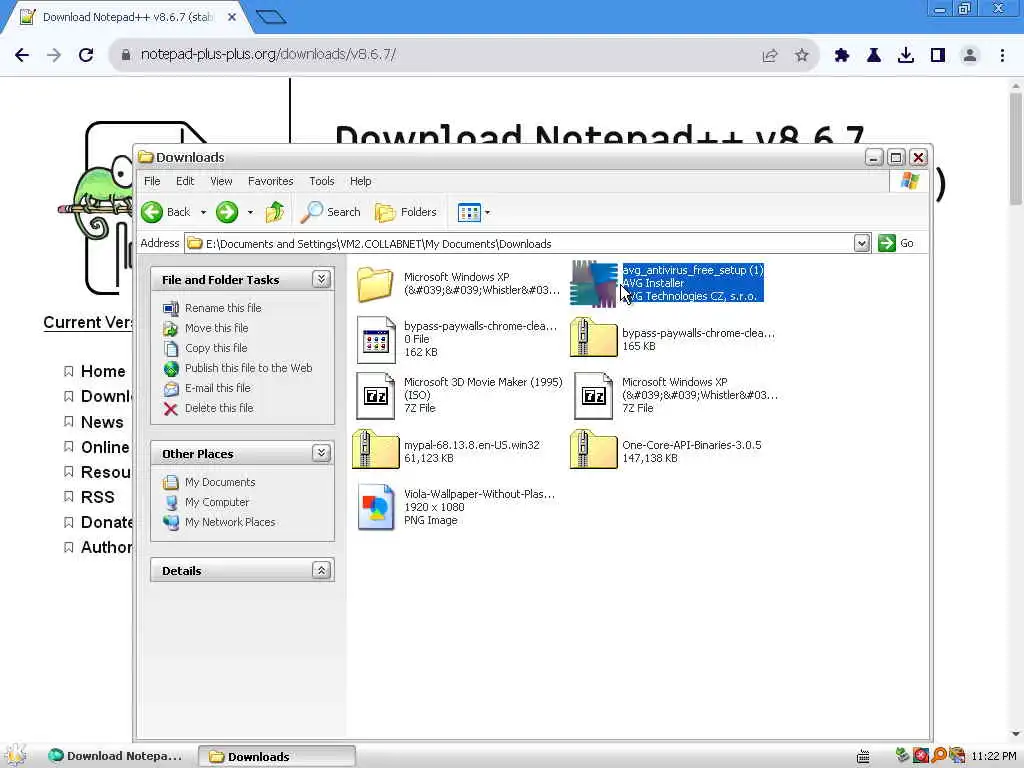
Task: Open the Help menu
Action: [360, 181]
